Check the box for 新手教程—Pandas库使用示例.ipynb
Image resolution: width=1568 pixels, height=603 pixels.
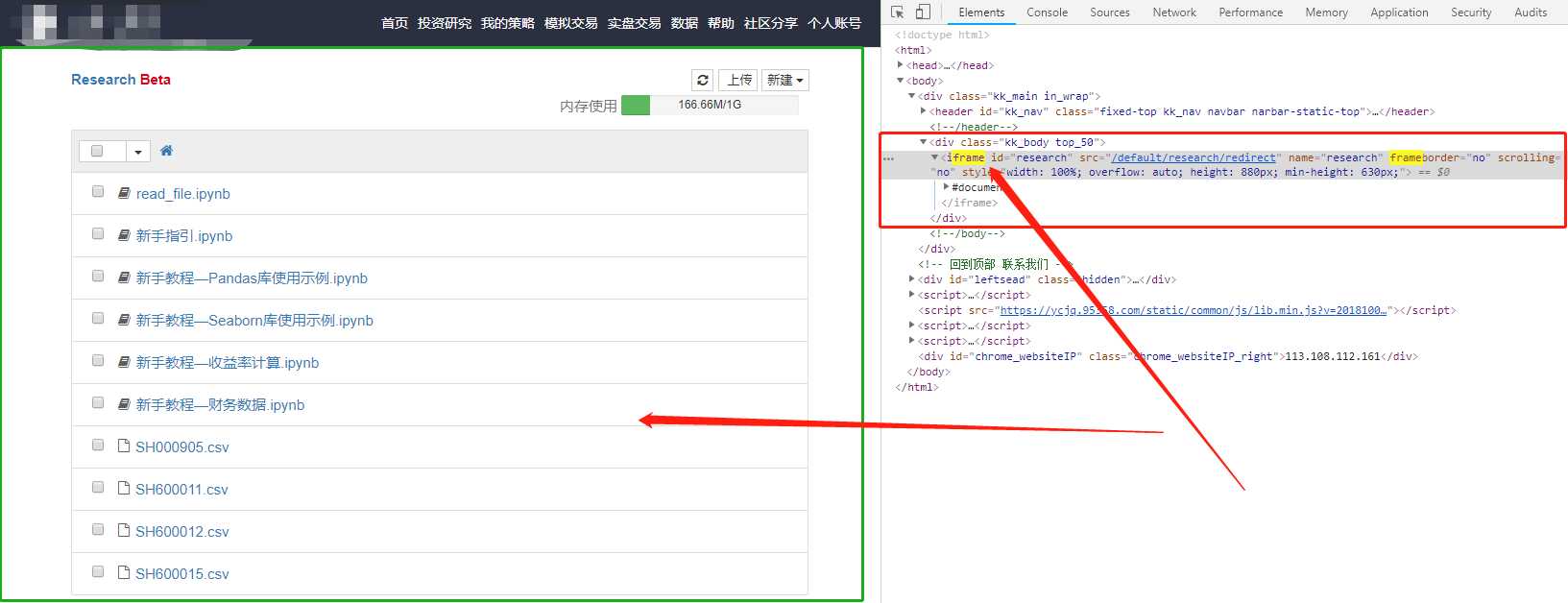98,277
